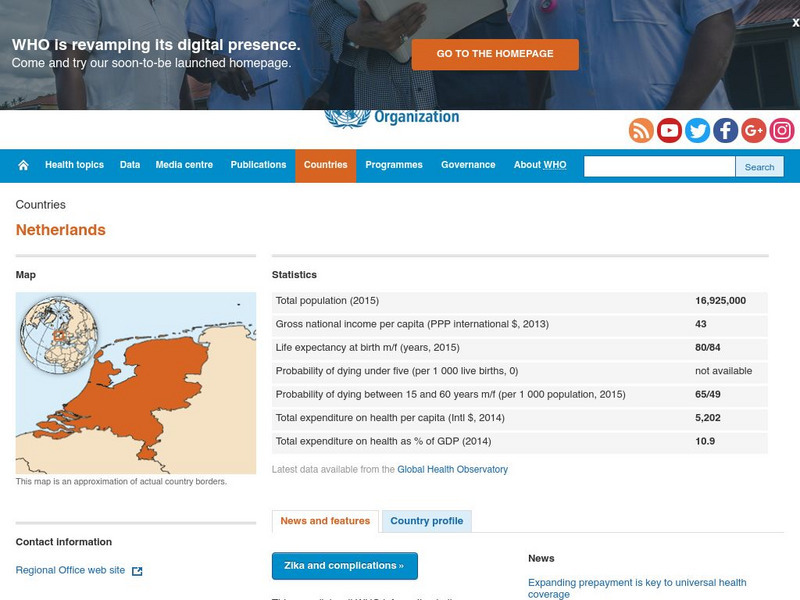
Task: Visit WHO's Facebook page icon
Action: [x=725, y=130]
